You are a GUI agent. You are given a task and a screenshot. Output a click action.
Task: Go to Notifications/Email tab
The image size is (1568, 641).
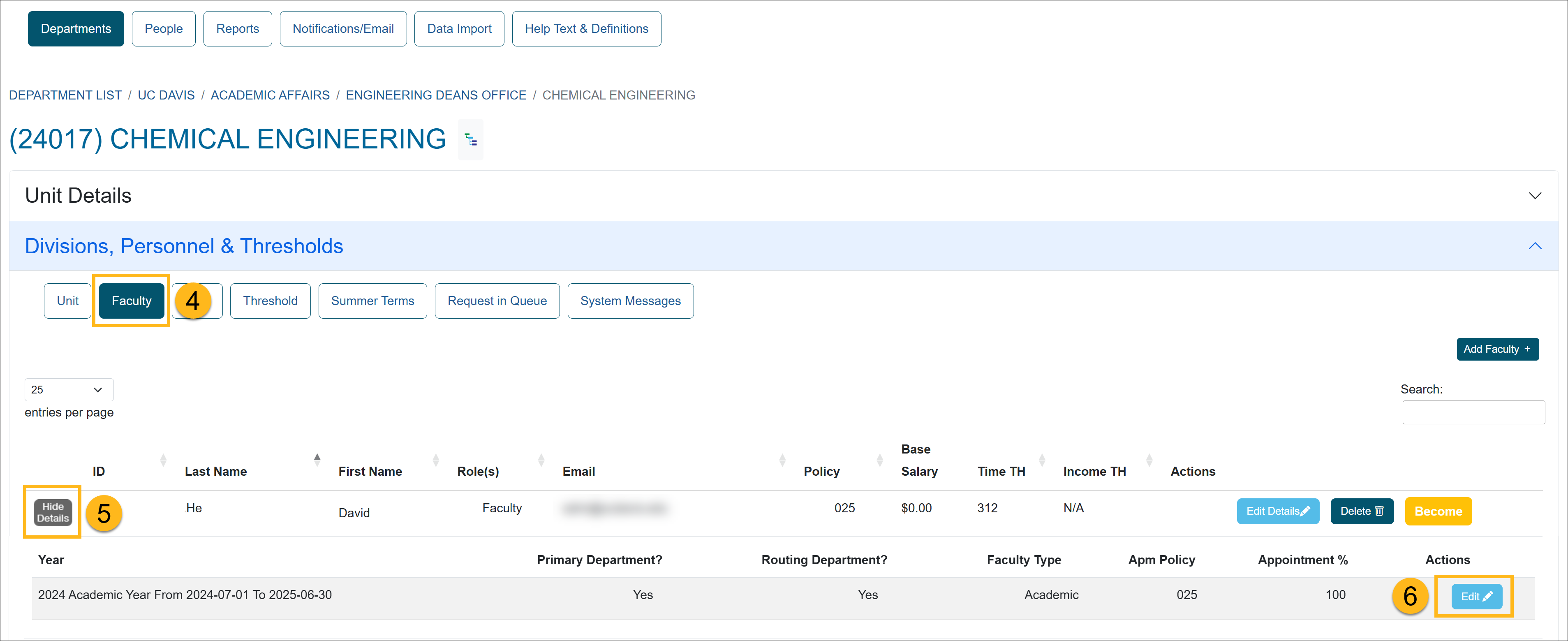(343, 29)
